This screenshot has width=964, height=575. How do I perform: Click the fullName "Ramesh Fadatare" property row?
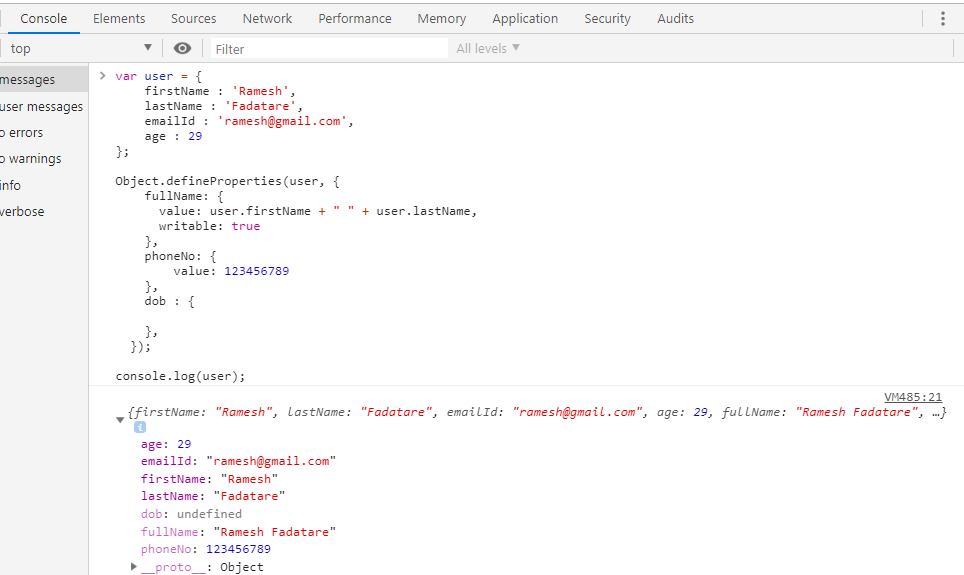pyautogui.click(x=239, y=531)
